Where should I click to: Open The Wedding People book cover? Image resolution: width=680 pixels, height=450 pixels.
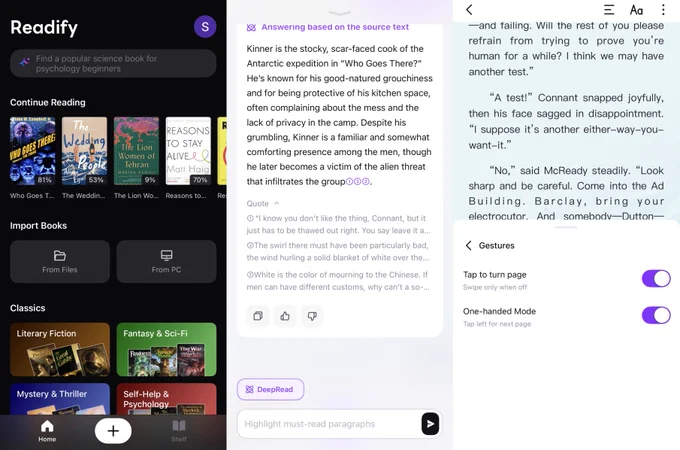[84, 151]
